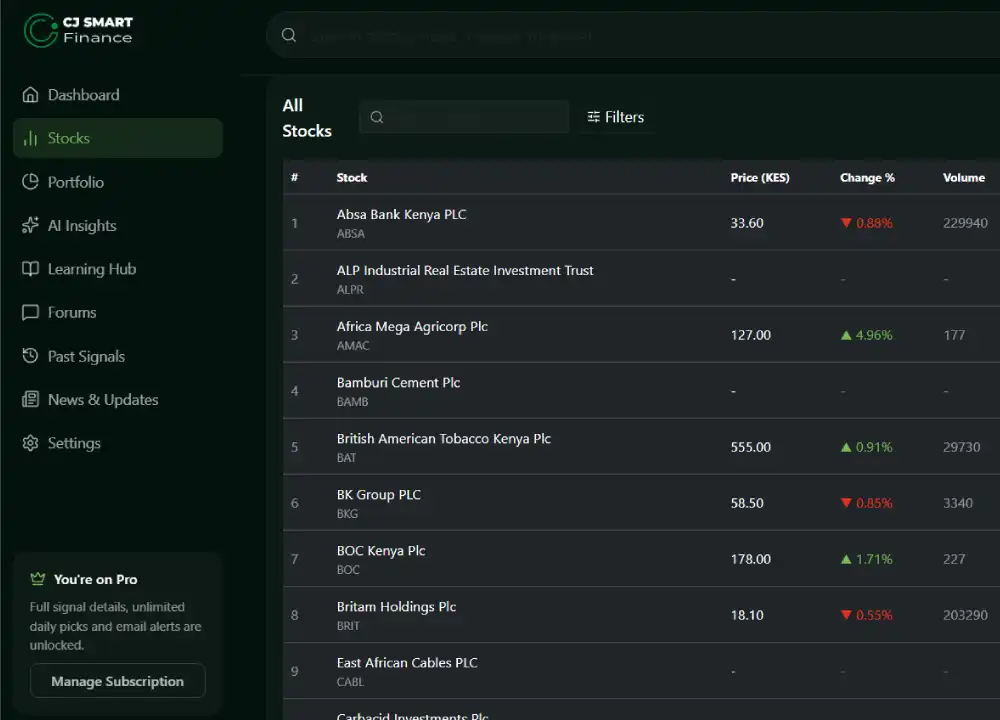This screenshot has width=1000, height=720.
Task: Sort by the Price (KES) column header
Action: coord(760,177)
